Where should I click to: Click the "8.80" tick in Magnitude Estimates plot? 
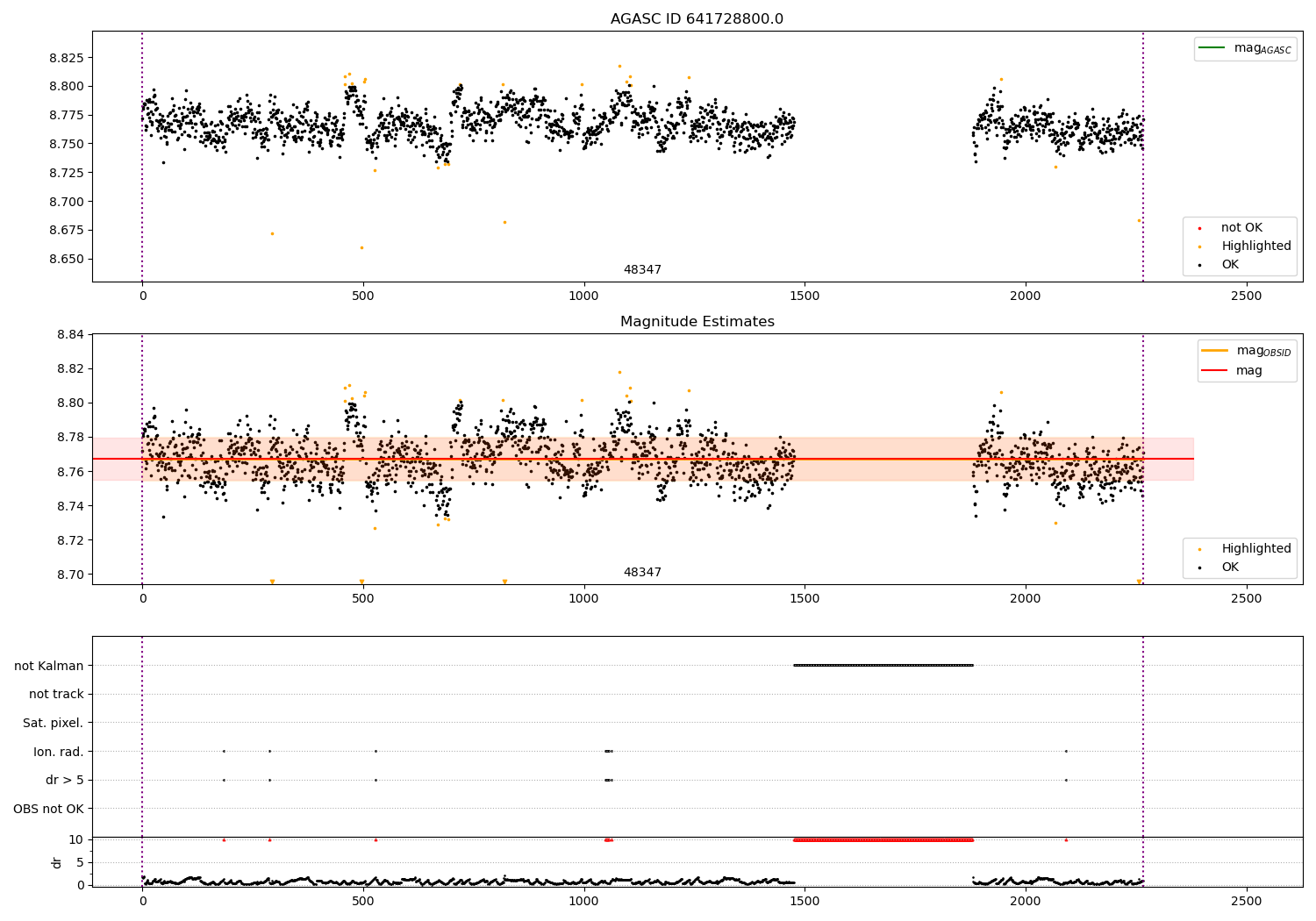coord(70,403)
